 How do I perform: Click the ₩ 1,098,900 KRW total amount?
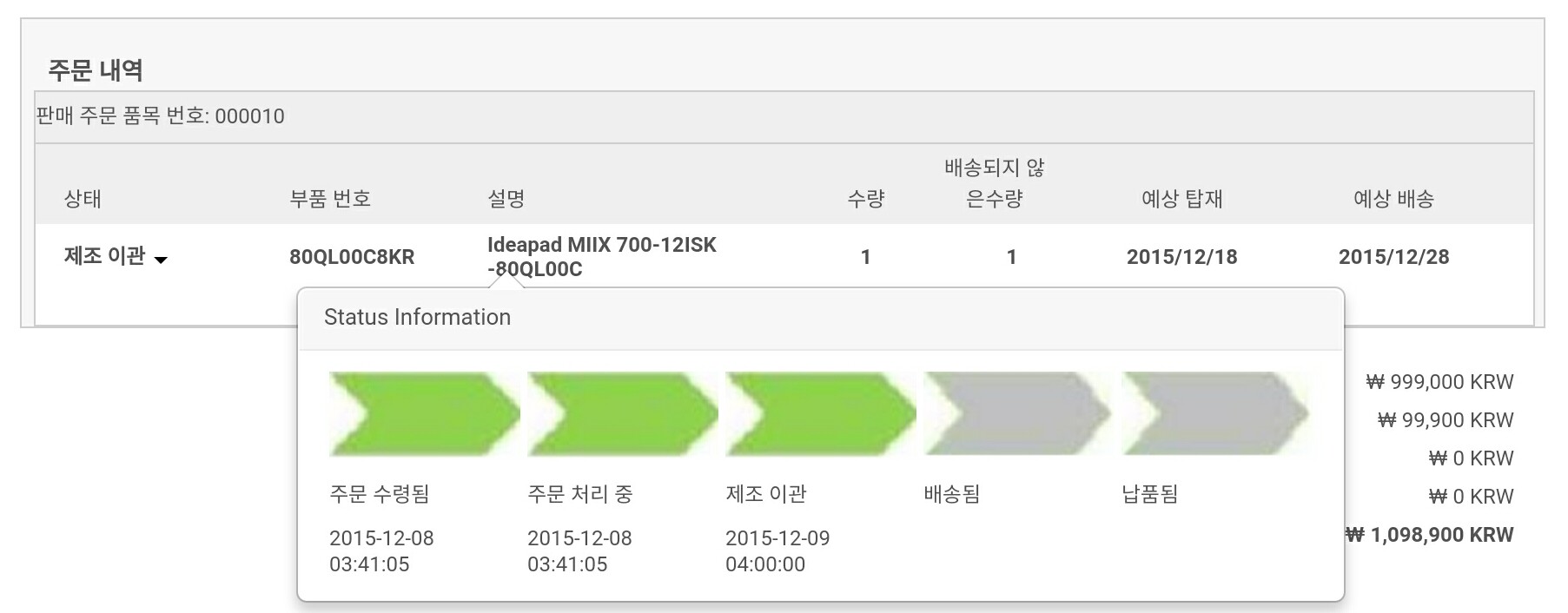(1430, 535)
